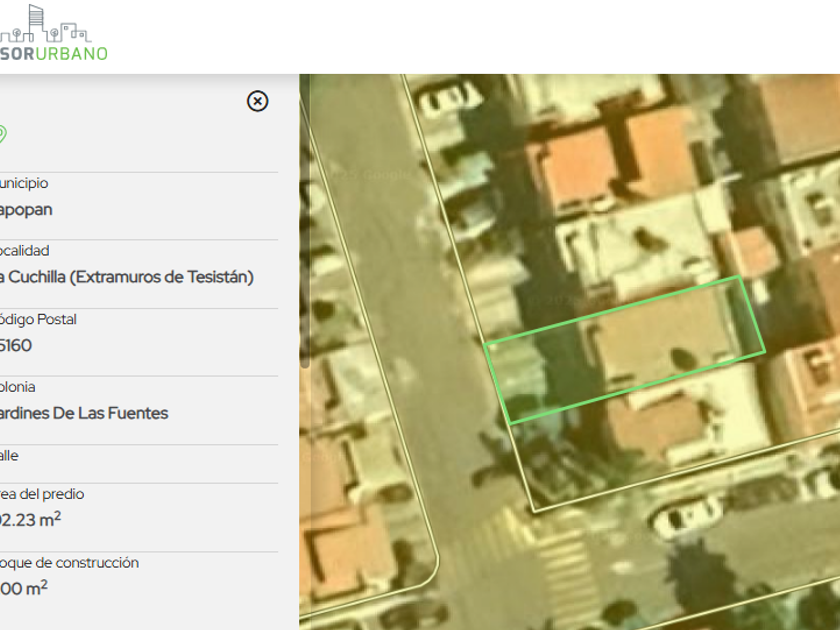Click the Zapopan municipality value

coord(27,210)
